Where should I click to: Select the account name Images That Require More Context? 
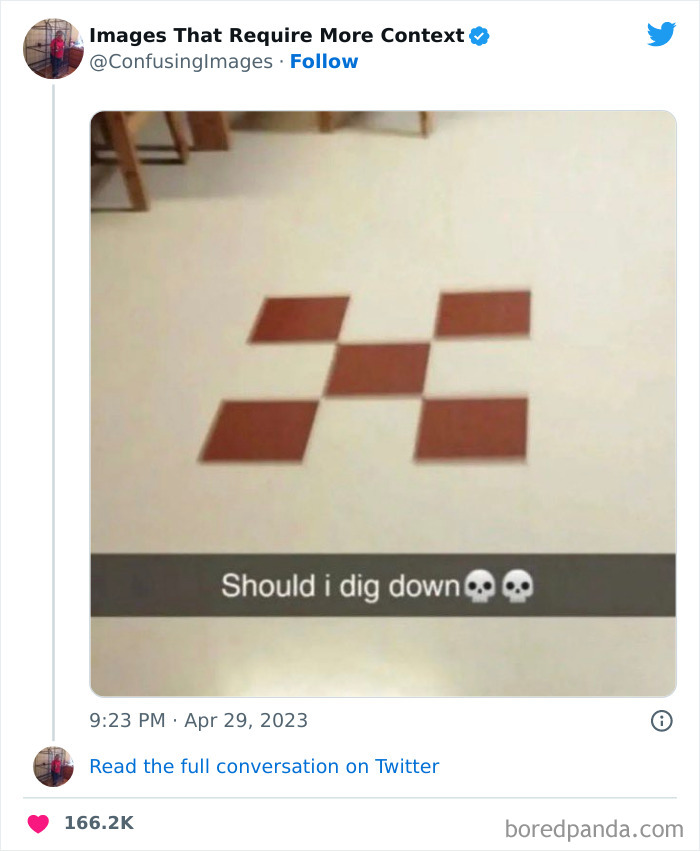273,34
